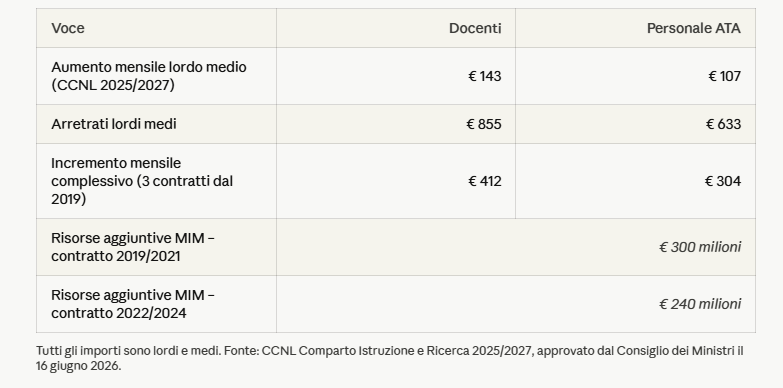Click the CCNL 2025/2027 text in first row
Image resolution: width=783 pixels, height=388 pixels.
[x=113, y=85]
